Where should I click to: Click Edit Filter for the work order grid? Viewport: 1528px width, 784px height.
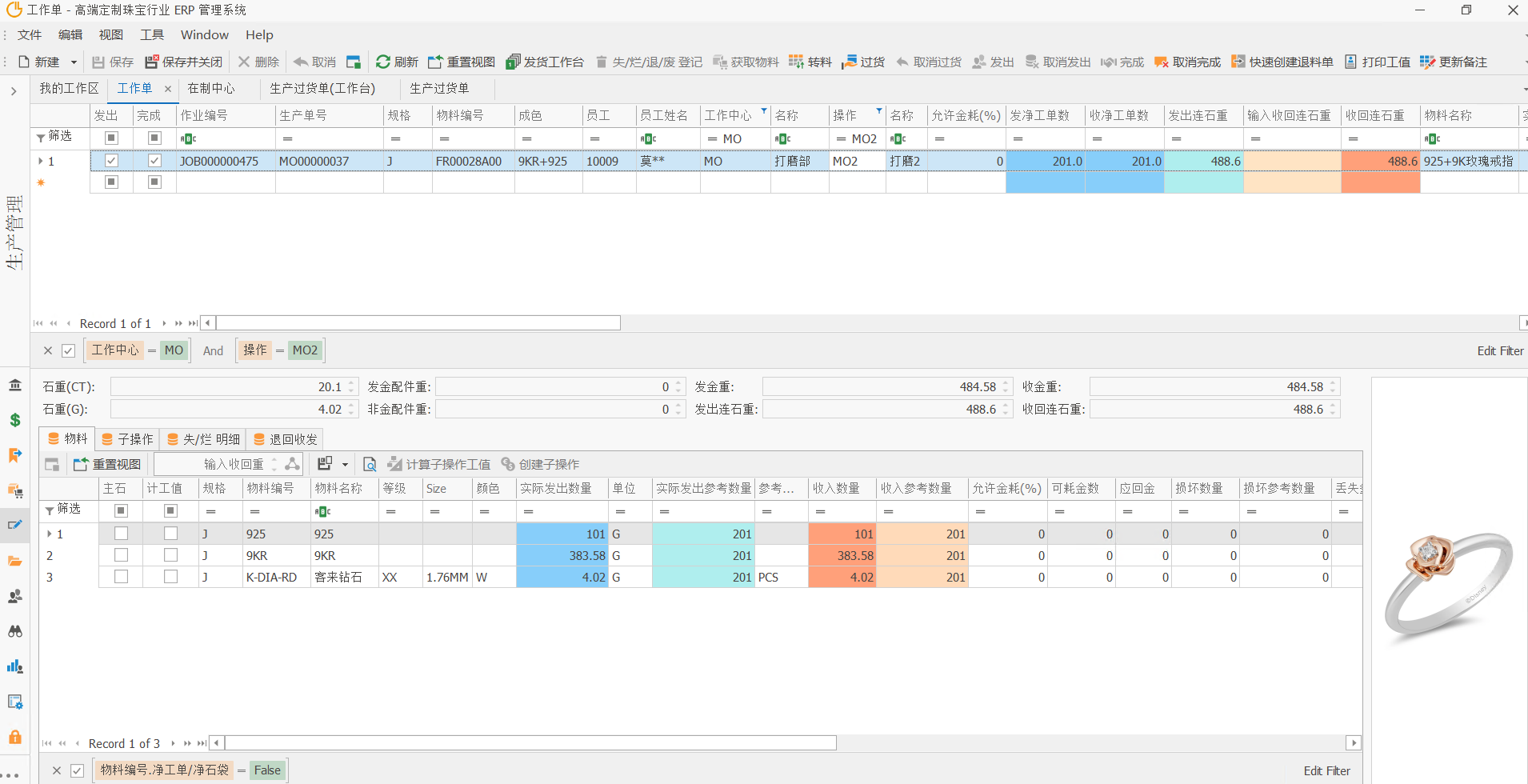[x=1500, y=350]
